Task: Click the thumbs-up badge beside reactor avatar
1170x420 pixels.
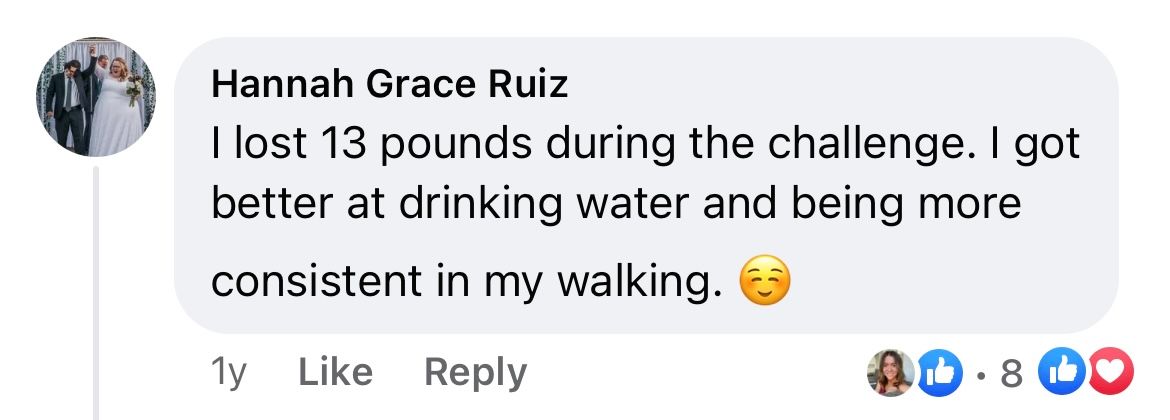Action: tap(938, 372)
